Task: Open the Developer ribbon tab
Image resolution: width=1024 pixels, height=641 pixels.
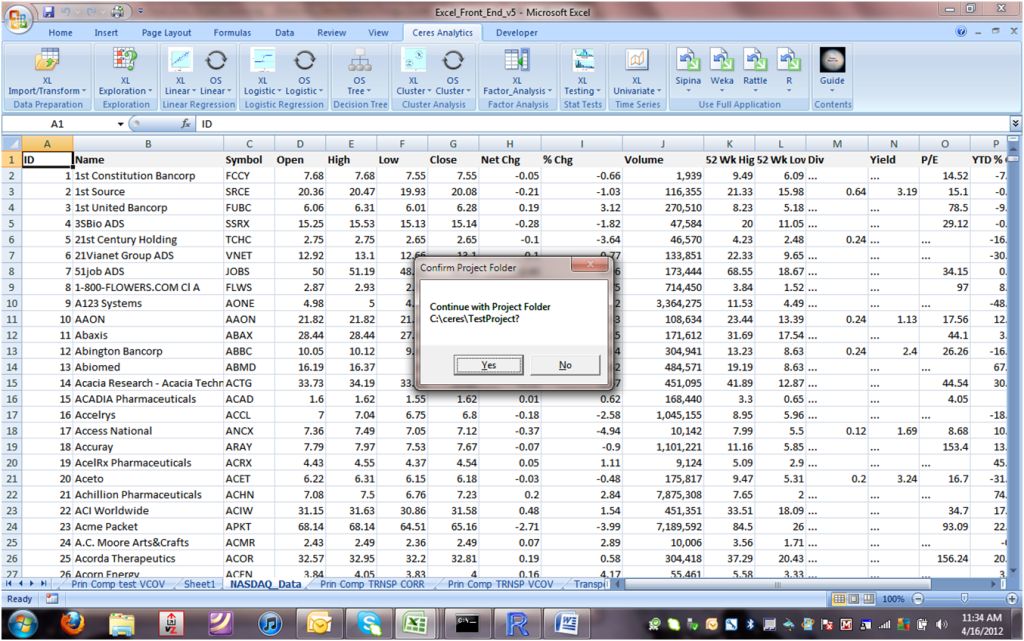Action: tap(517, 33)
